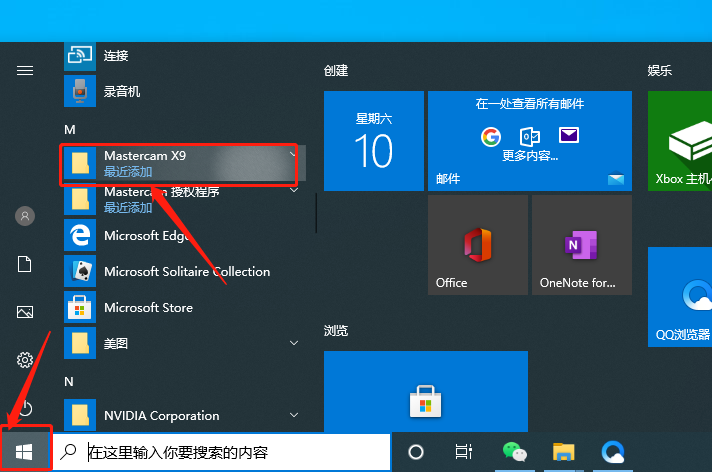
Task: Expand the hamburger menu at top left
Action: 25,70
